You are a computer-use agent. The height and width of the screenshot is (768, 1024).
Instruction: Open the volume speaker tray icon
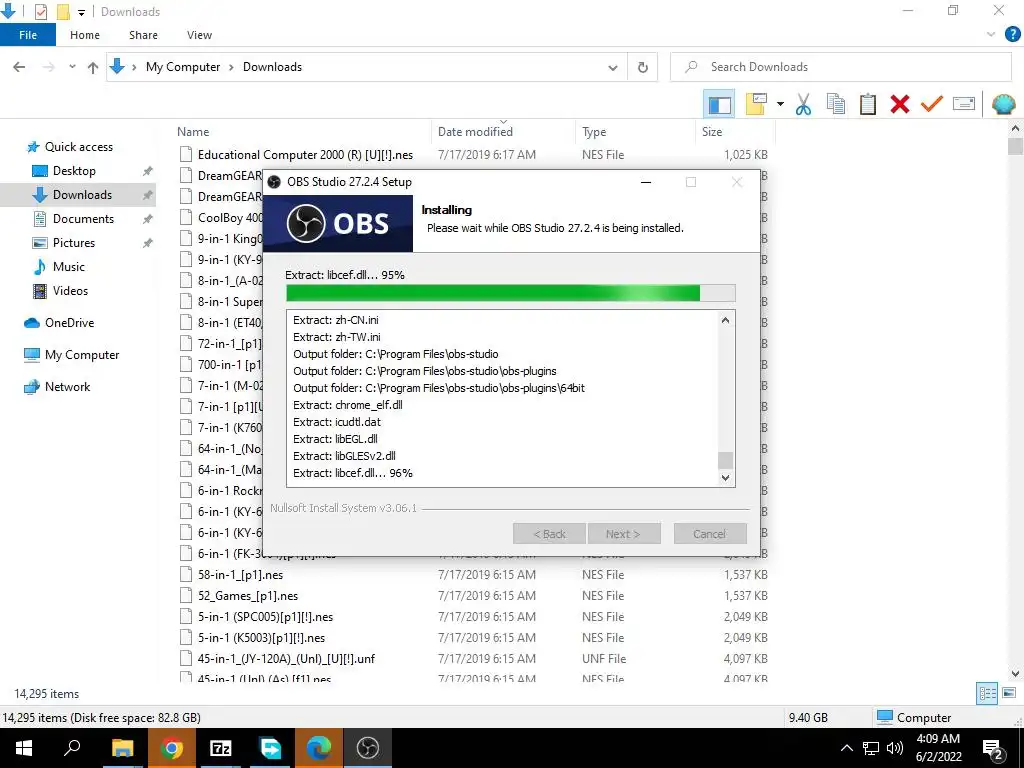[895, 748]
